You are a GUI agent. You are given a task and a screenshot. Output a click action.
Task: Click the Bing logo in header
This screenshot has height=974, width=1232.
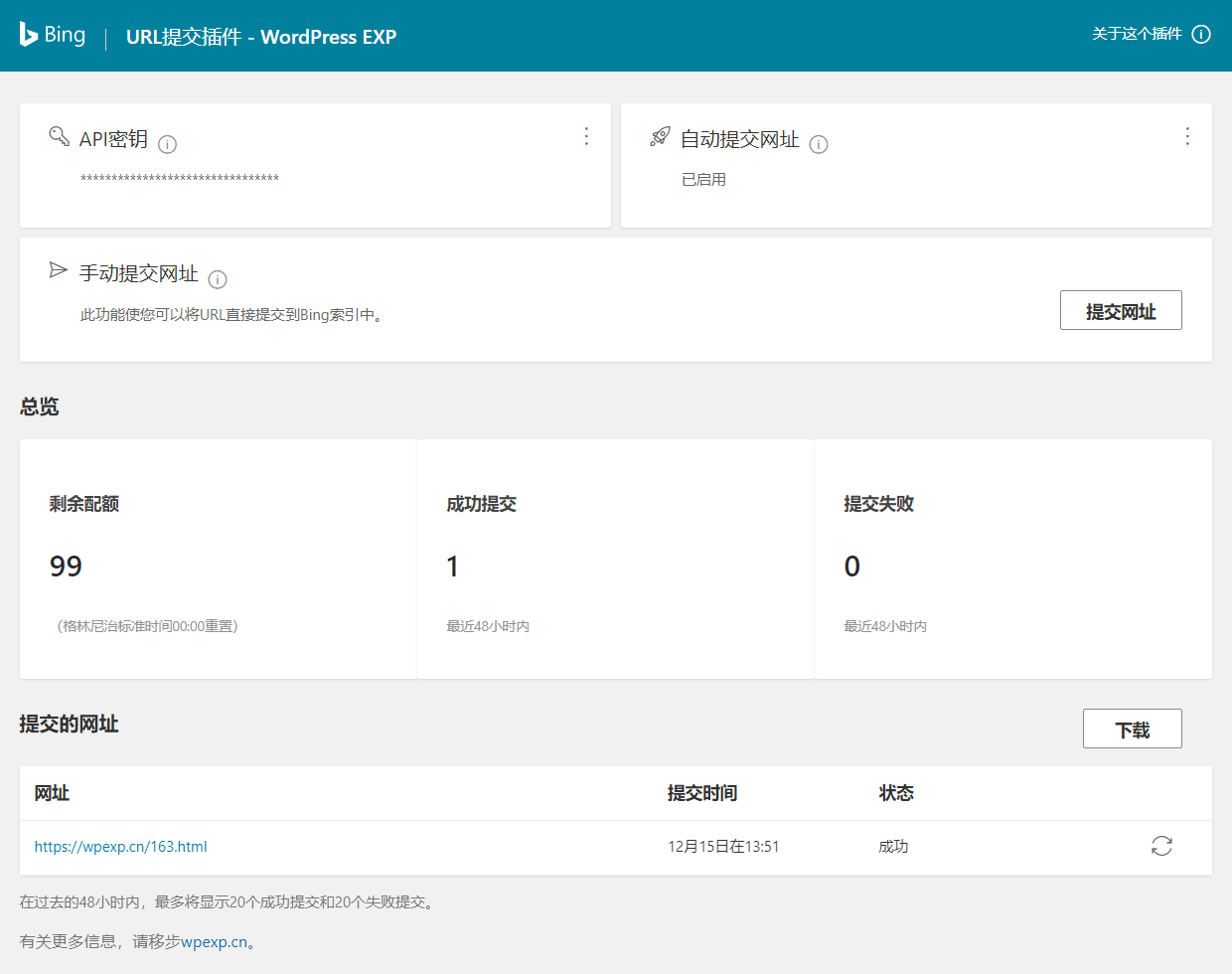click(x=53, y=35)
